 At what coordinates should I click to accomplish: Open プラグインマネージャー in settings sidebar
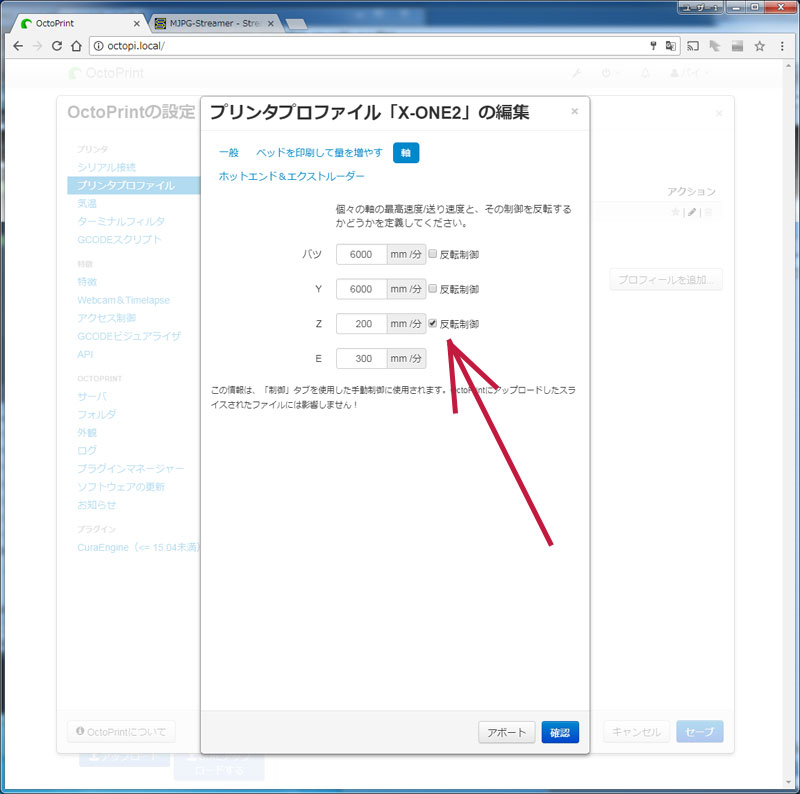(x=131, y=468)
